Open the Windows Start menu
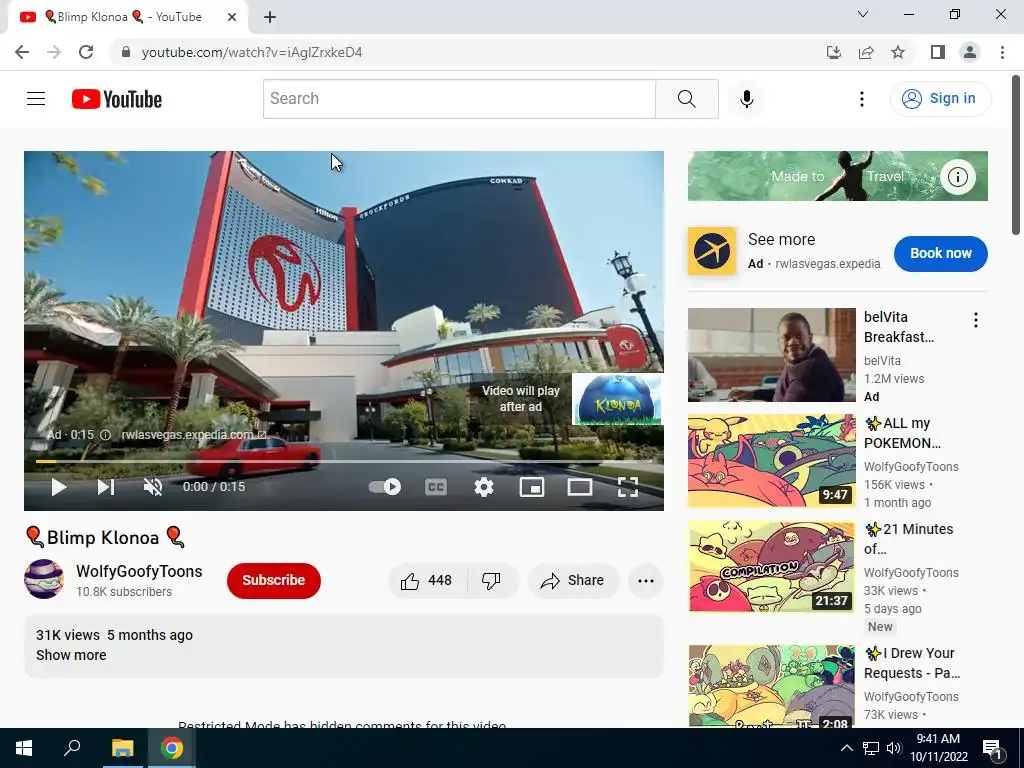 click(x=24, y=748)
